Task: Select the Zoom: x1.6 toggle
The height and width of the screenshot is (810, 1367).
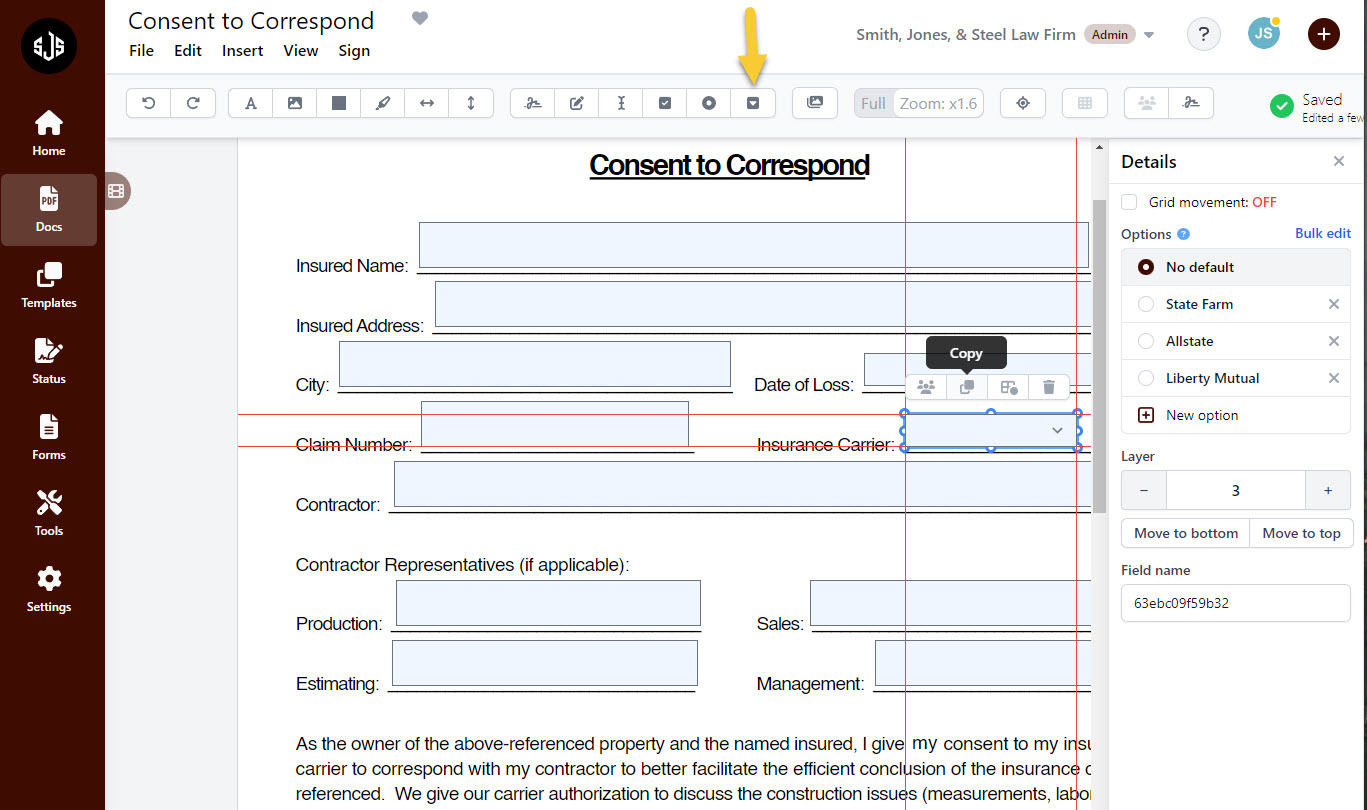Action: click(x=938, y=104)
